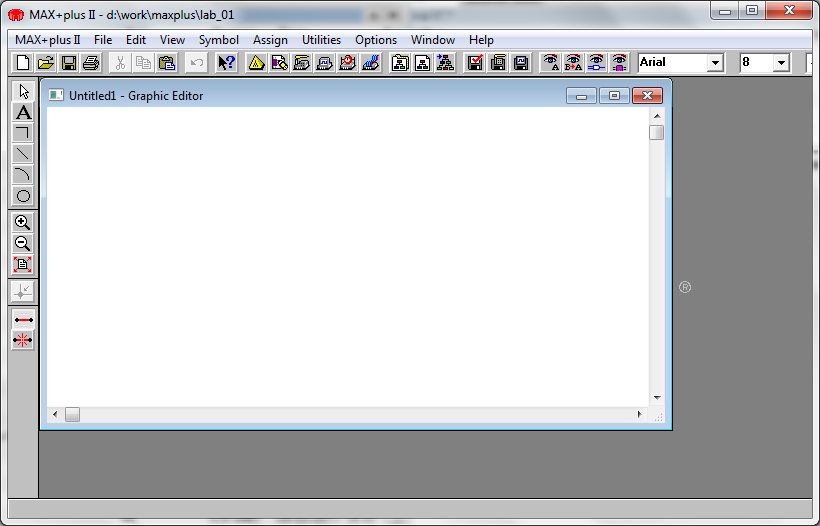This screenshot has width=820, height=526.
Task: Click the Zoom Out magnifier tool
Action: [22, 244]
